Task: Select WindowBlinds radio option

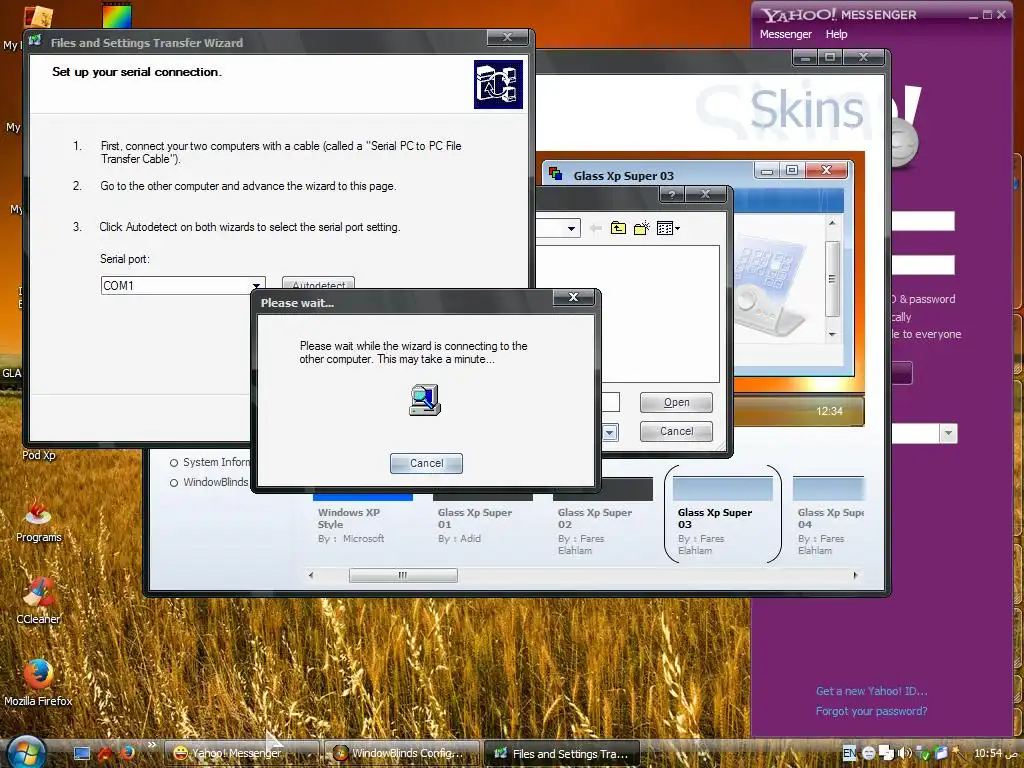Action: (174, 483)
